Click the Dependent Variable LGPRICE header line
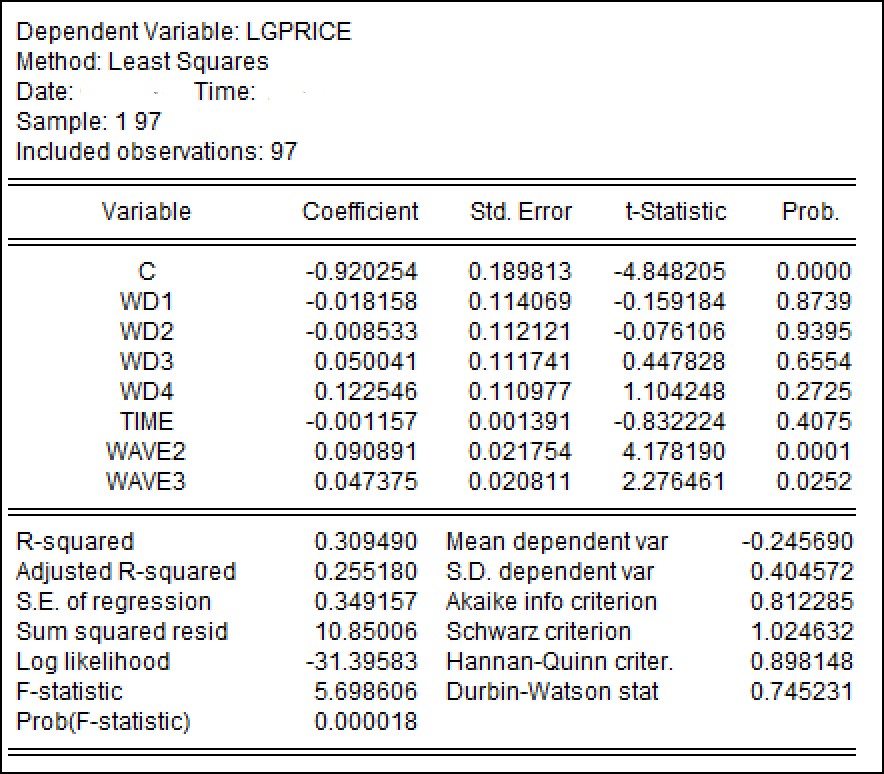 [x=184, y=32]
